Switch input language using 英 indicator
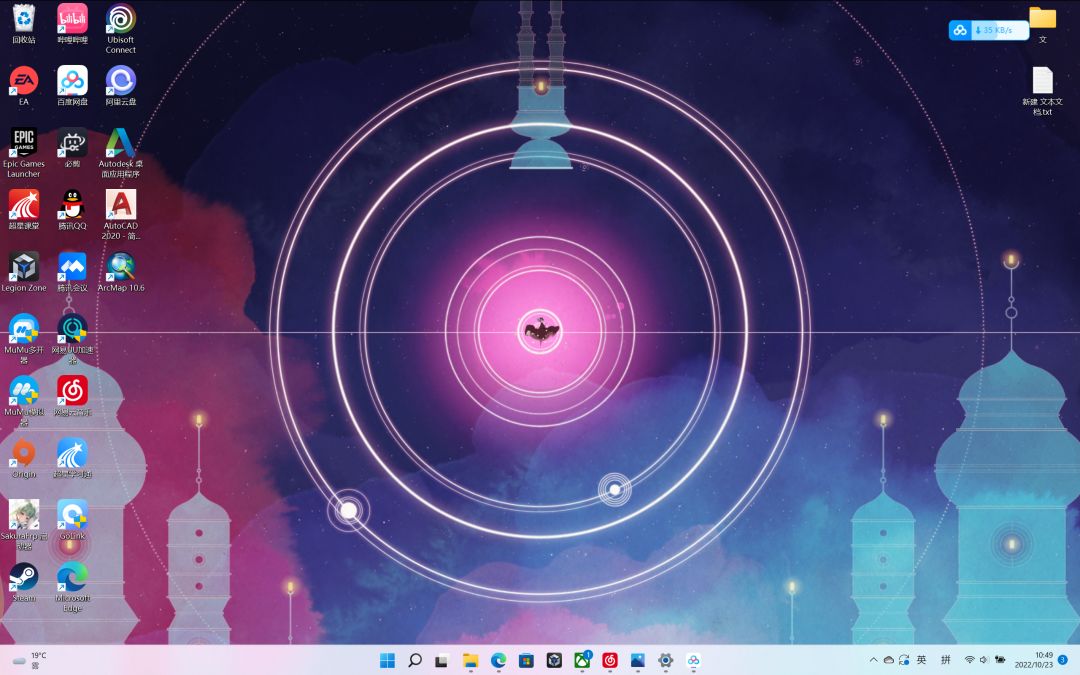This screenshot has height=675, width=1080. 922,660
